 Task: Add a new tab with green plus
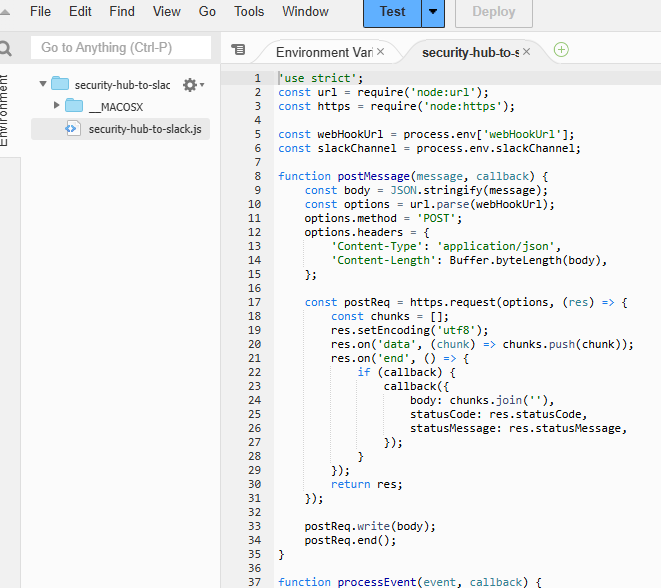click(x=561, y=50)
